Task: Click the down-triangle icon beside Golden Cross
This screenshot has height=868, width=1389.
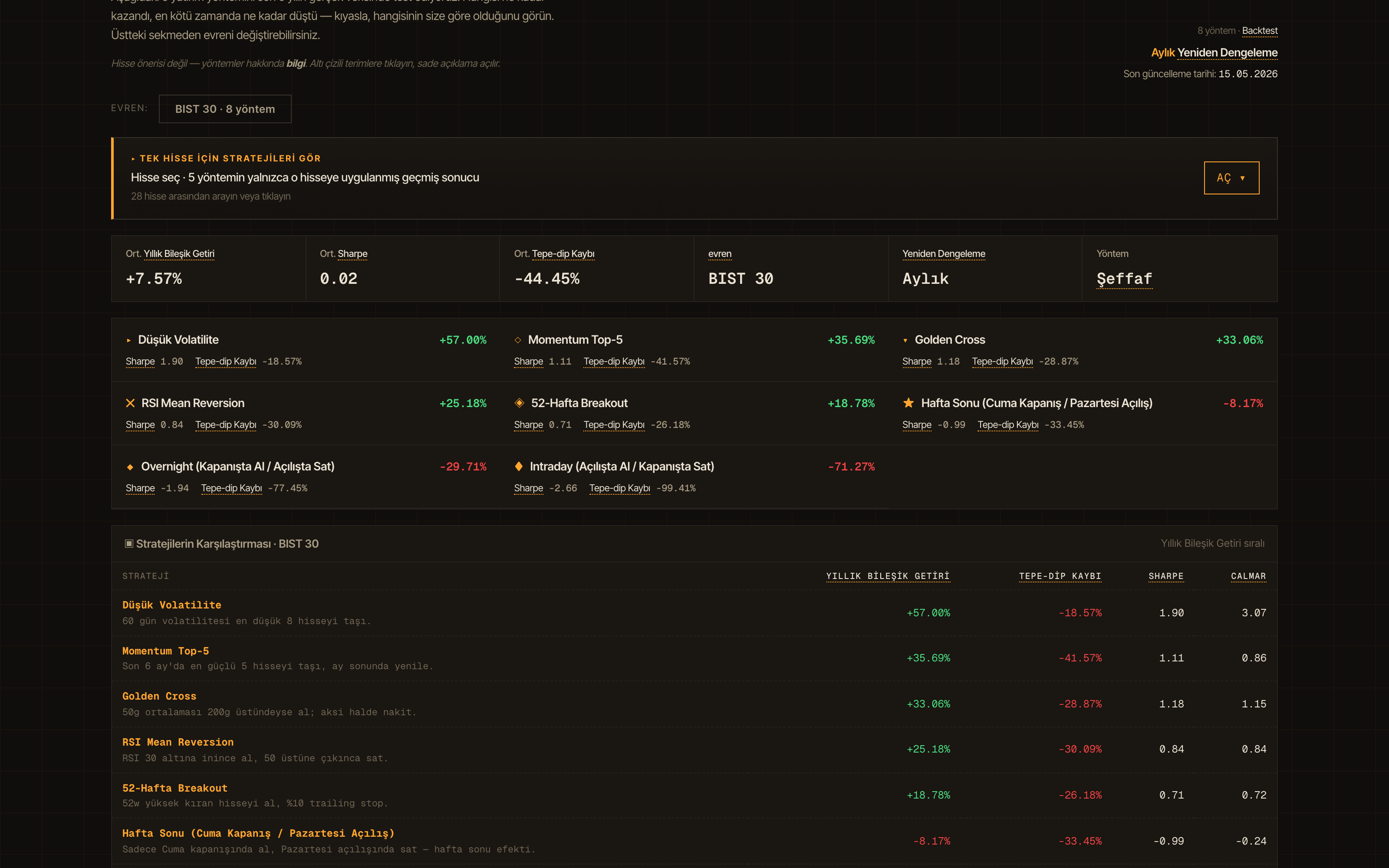Action: tap(905, 341)
